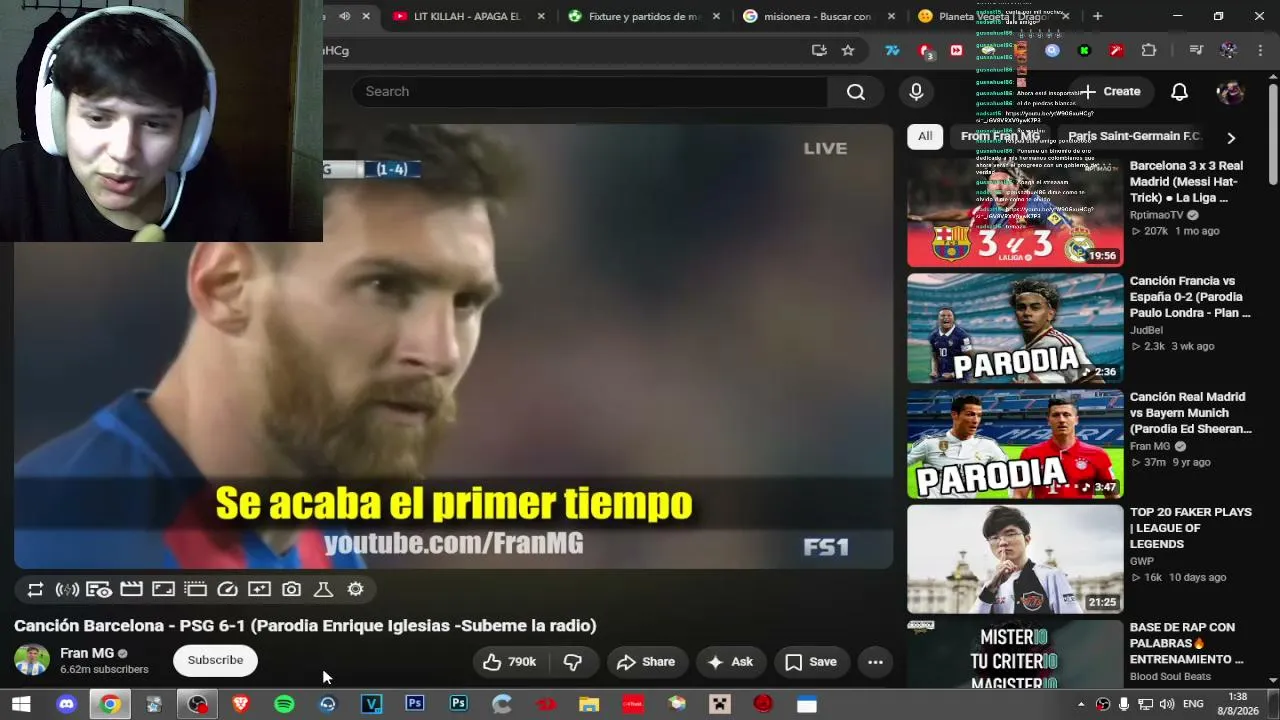Open Discord from the taskbar

point(66,705)
